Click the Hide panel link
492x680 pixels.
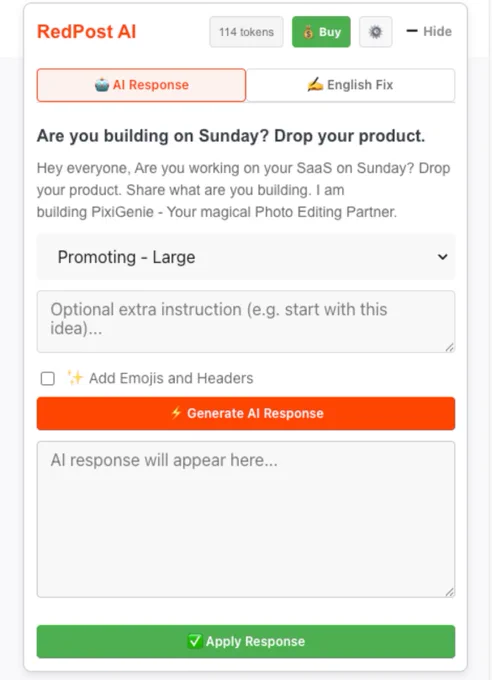coord(429,31)
